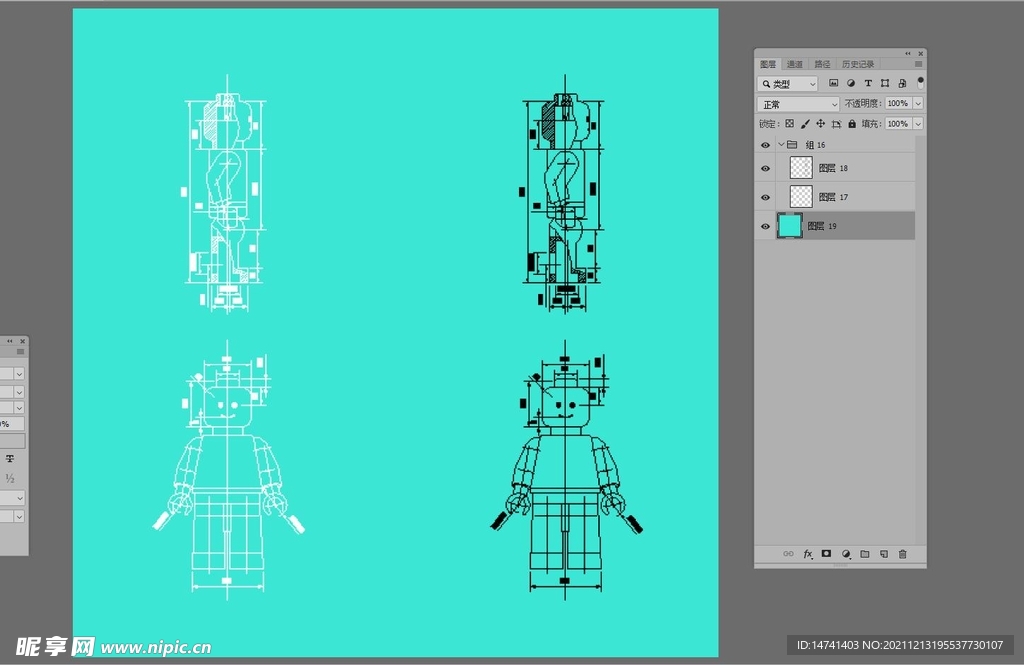This screenshot has height=665, width=1024.
Task: Click the link layers chain icon
Action: tap(788, 554)
